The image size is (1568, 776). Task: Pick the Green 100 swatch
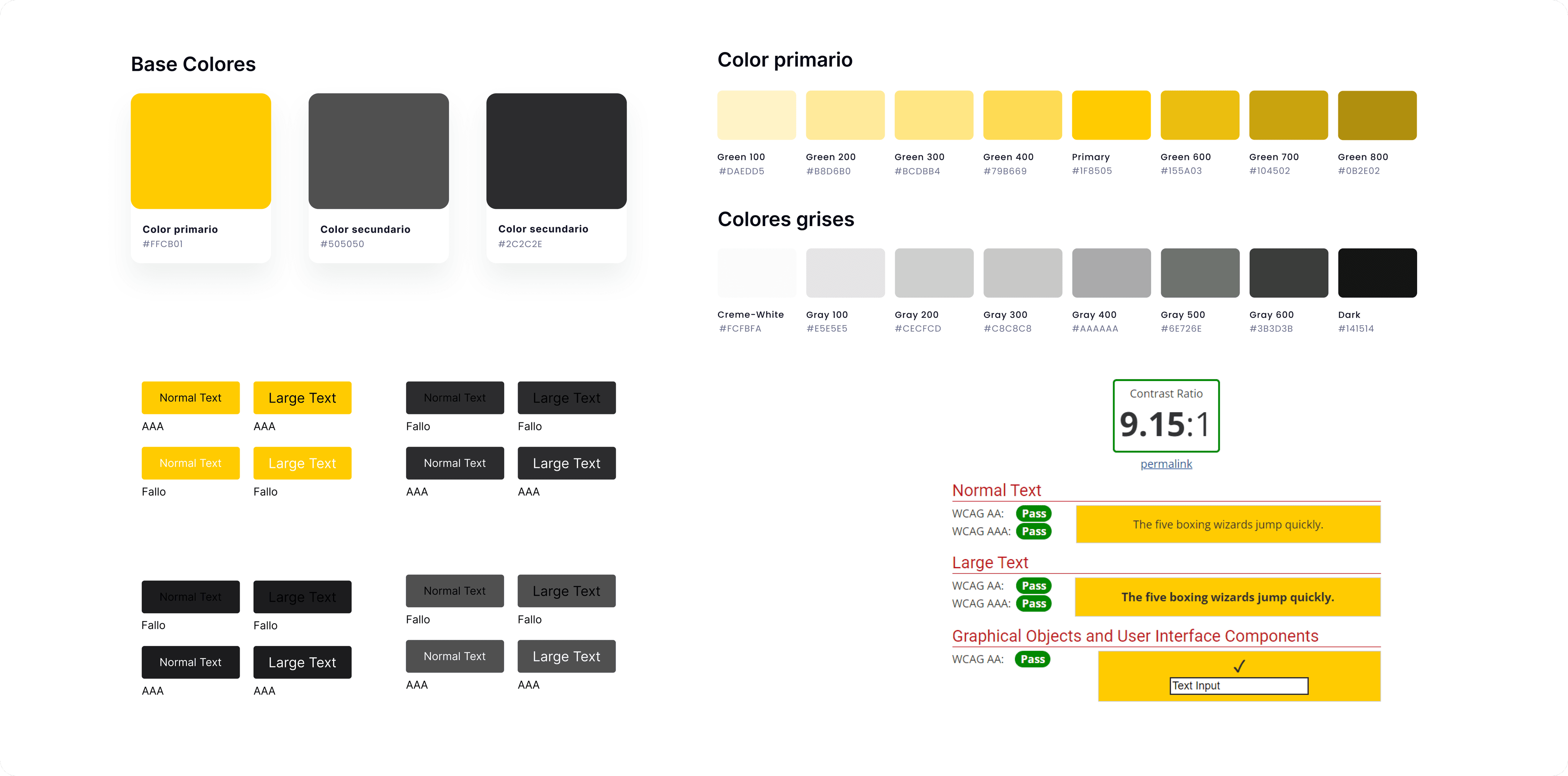coord(756,115)
